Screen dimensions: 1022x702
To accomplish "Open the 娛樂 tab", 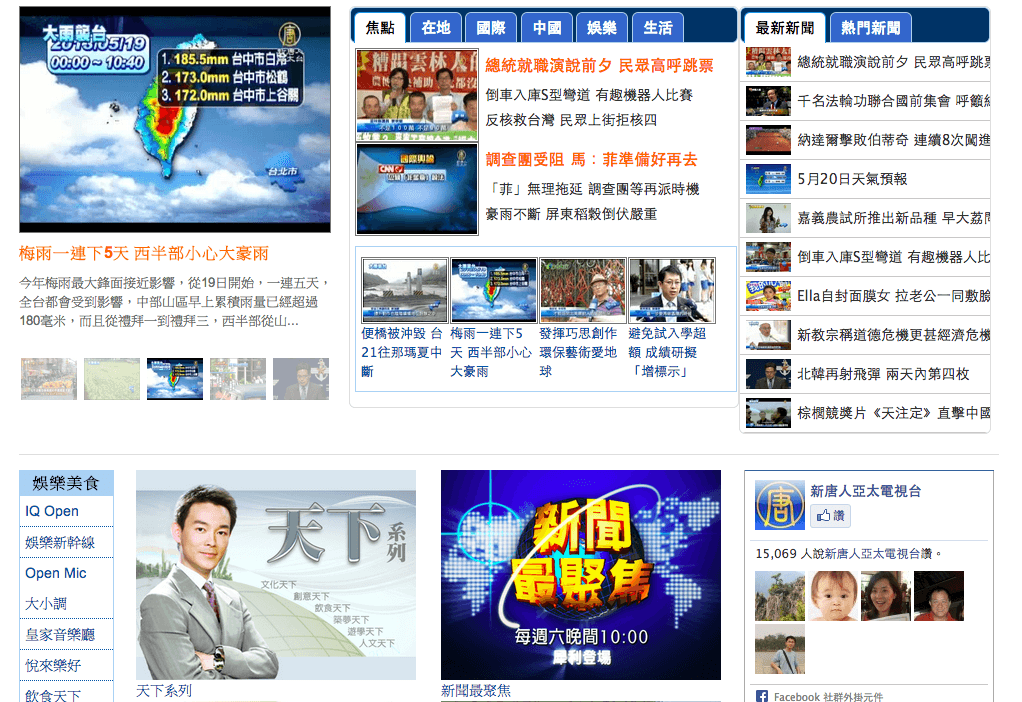I will pos(601,26).
